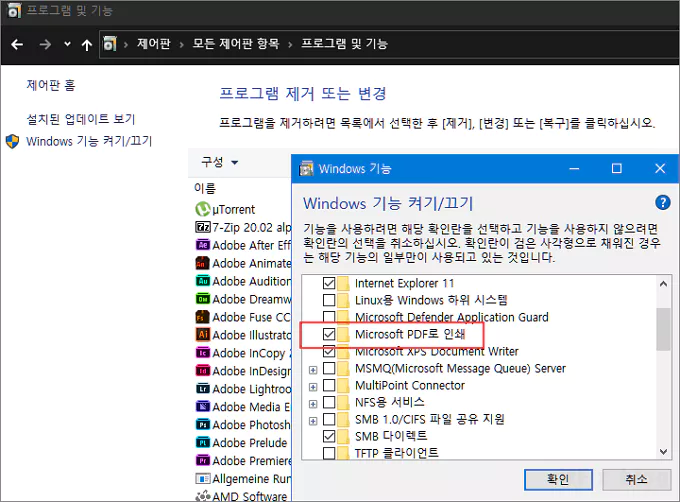
Task: Select the Adobe Illustrator icon
Action: coord(203,335)
